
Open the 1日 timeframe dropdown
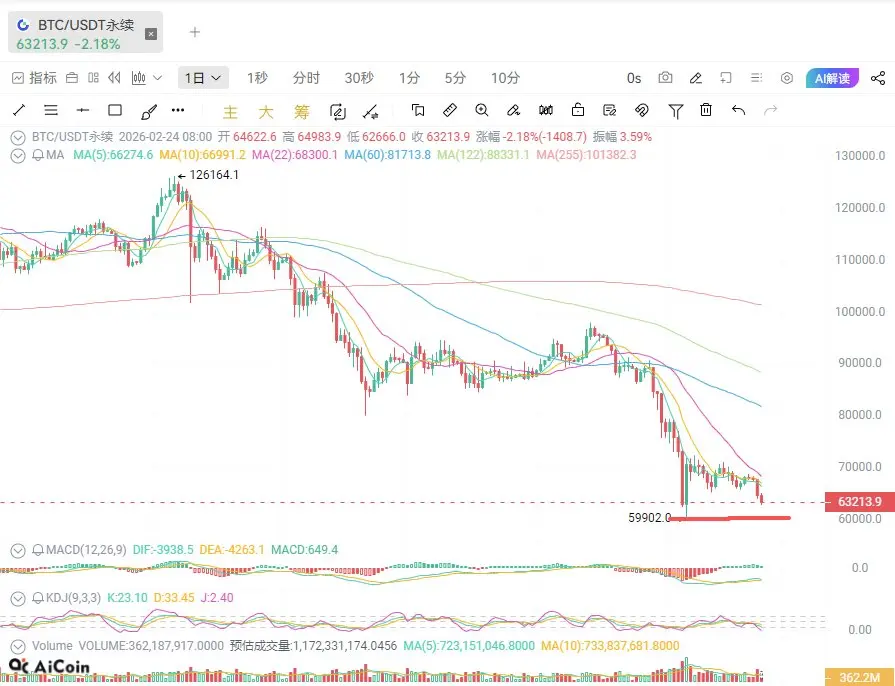(203, 78)
